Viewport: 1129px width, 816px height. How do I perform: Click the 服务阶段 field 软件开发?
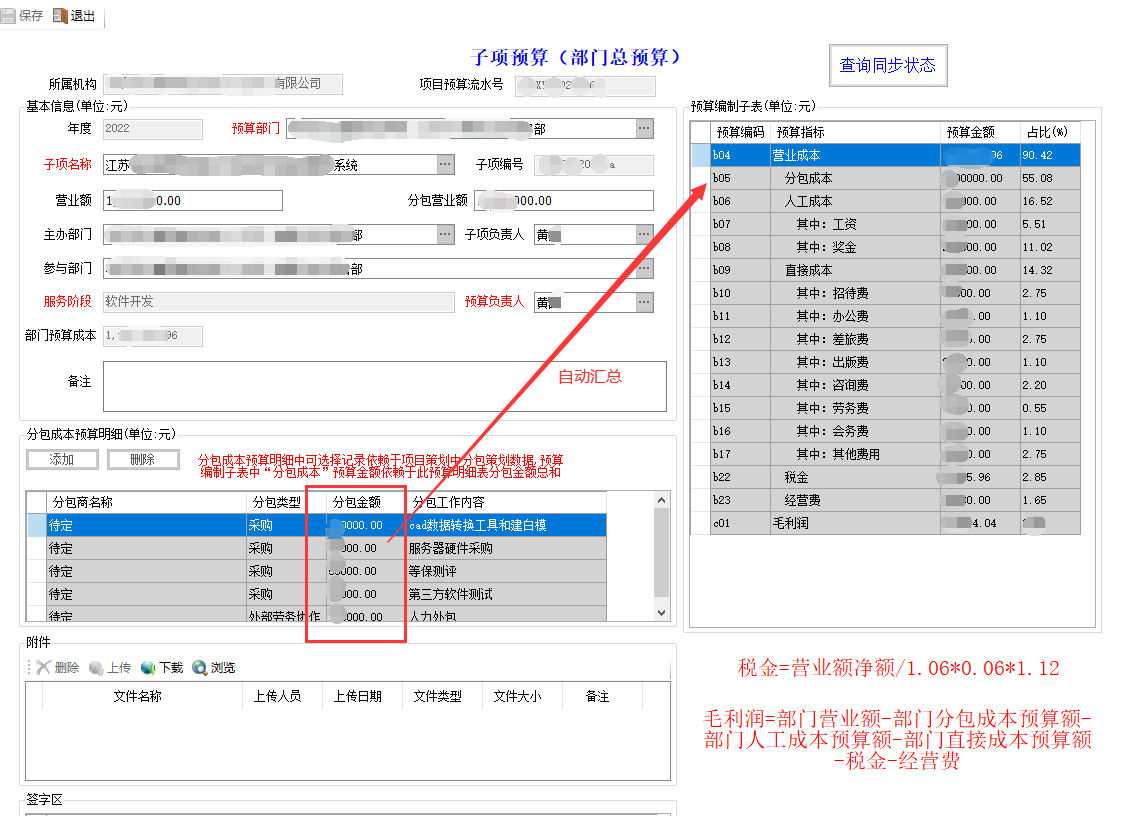tap(279, 302)
